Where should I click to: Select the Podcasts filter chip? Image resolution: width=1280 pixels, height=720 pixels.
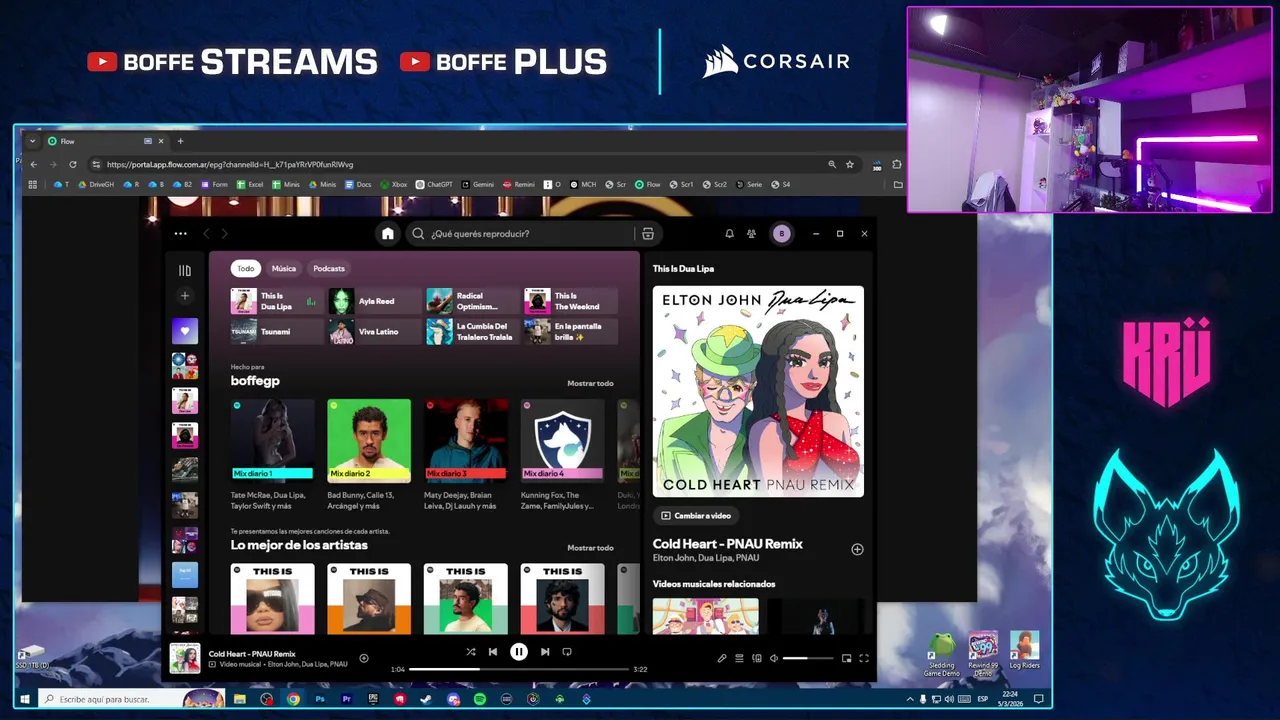pyautogui.click(x=329, y=268)
